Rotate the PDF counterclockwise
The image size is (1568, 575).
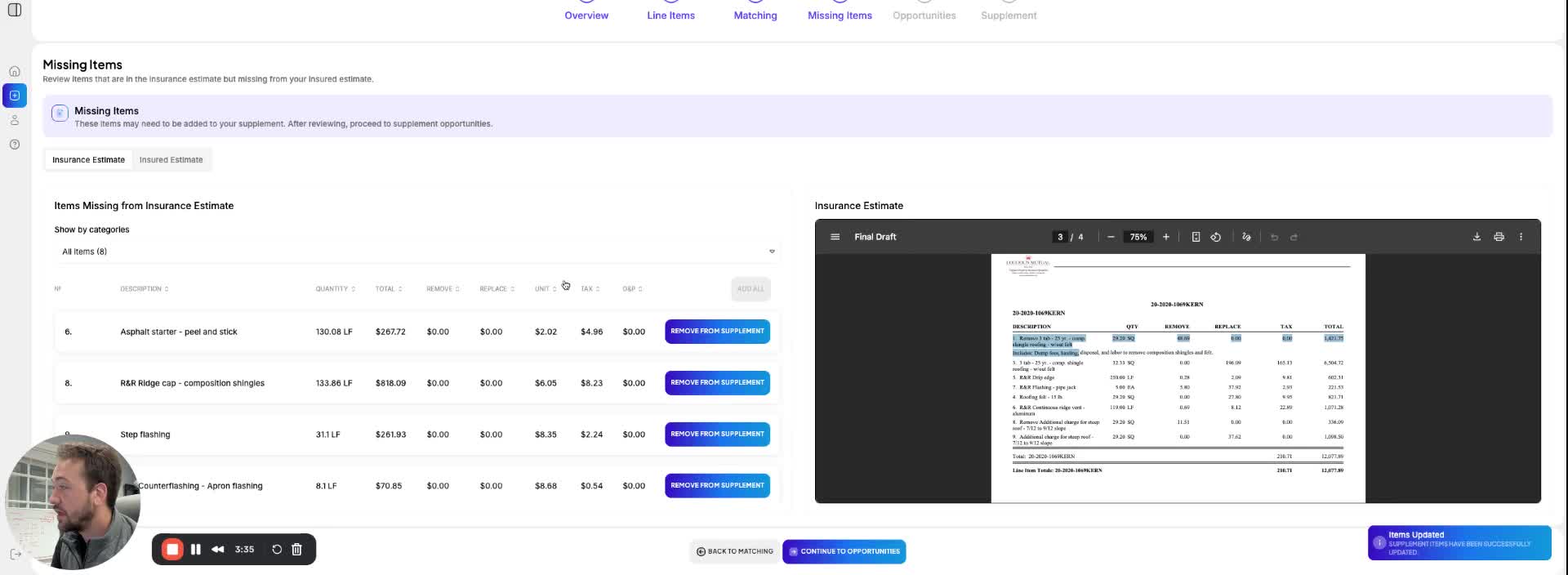click(x=1216, y=237)
